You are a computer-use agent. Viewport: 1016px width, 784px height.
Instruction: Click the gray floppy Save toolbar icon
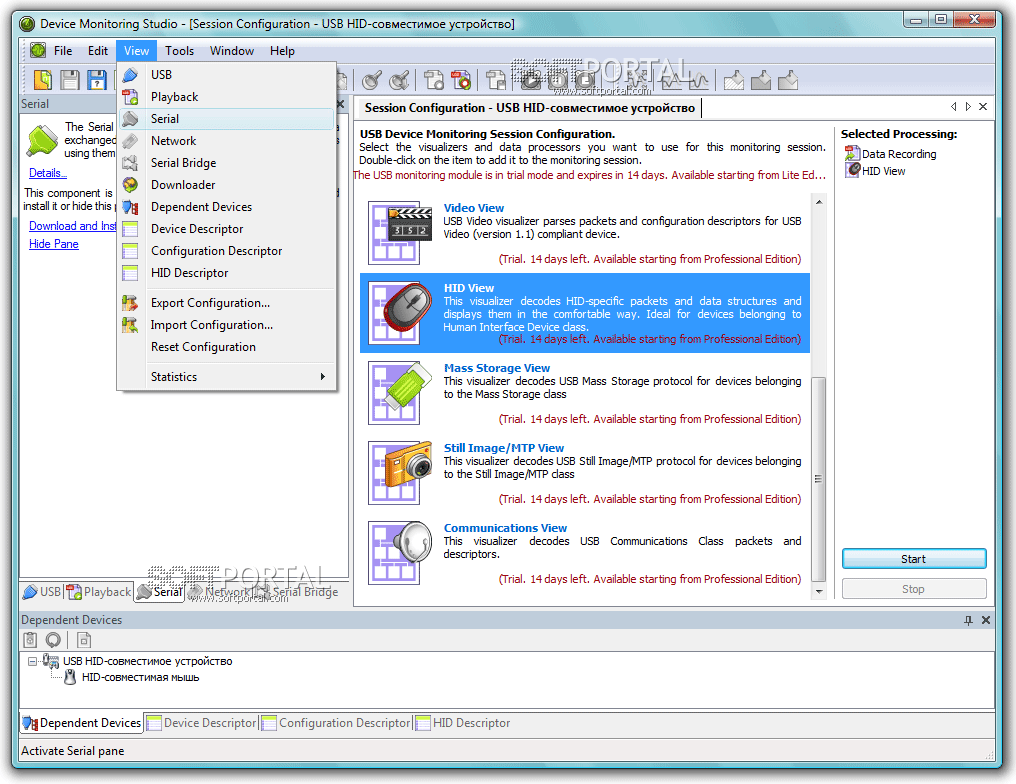(x=70, y=80)
